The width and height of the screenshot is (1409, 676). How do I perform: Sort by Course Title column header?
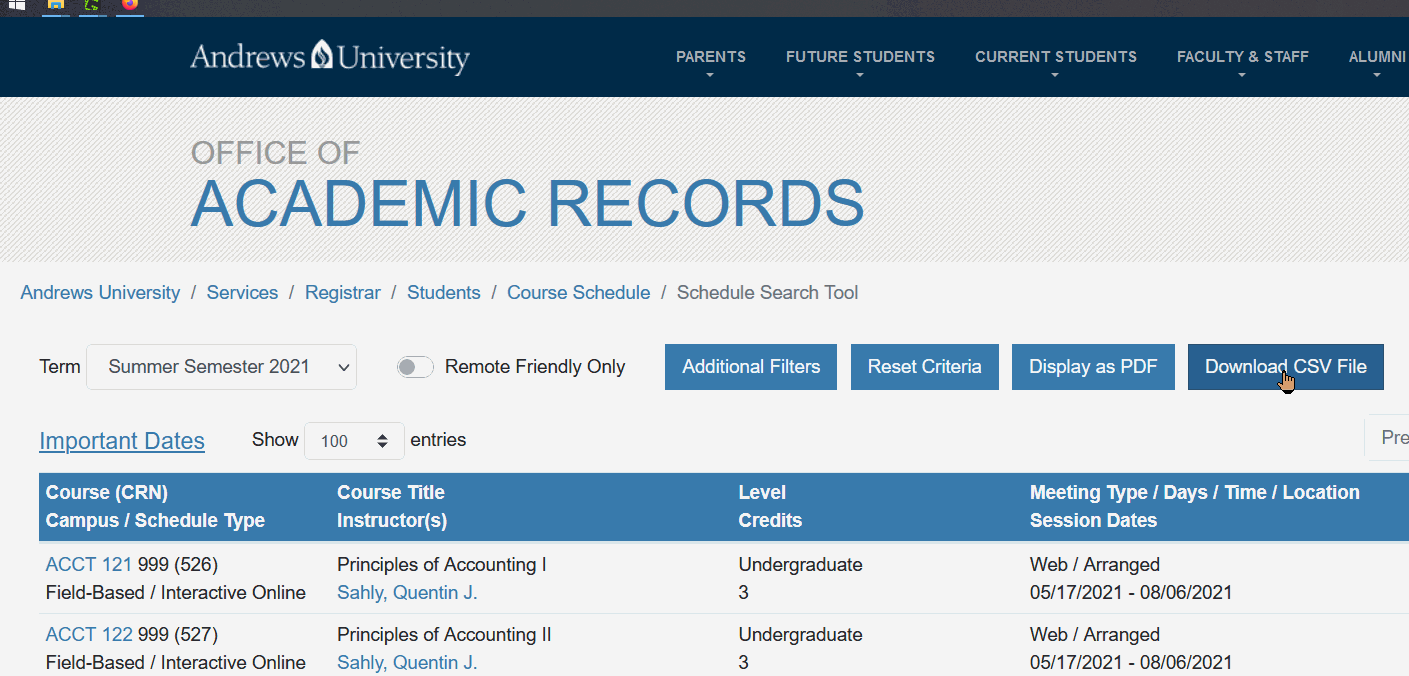click(x=391, y=493)
